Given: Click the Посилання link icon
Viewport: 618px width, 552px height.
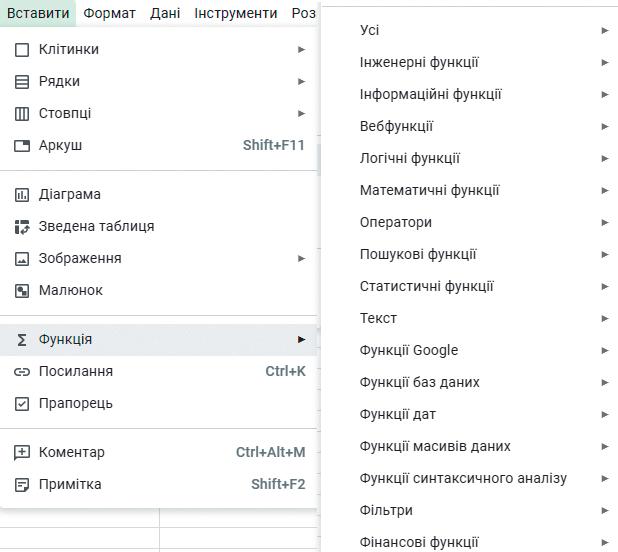Looking at the screenshot, I should [22, 371].
